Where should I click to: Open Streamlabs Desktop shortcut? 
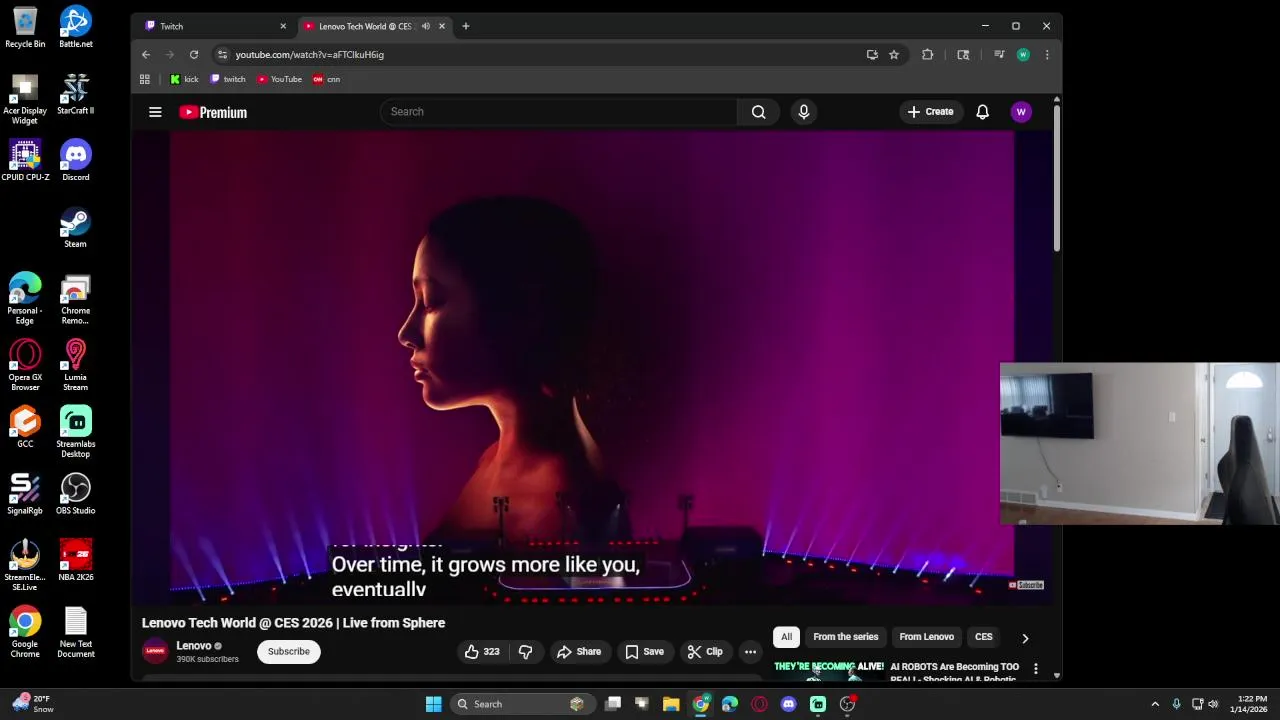click(75, 432)
